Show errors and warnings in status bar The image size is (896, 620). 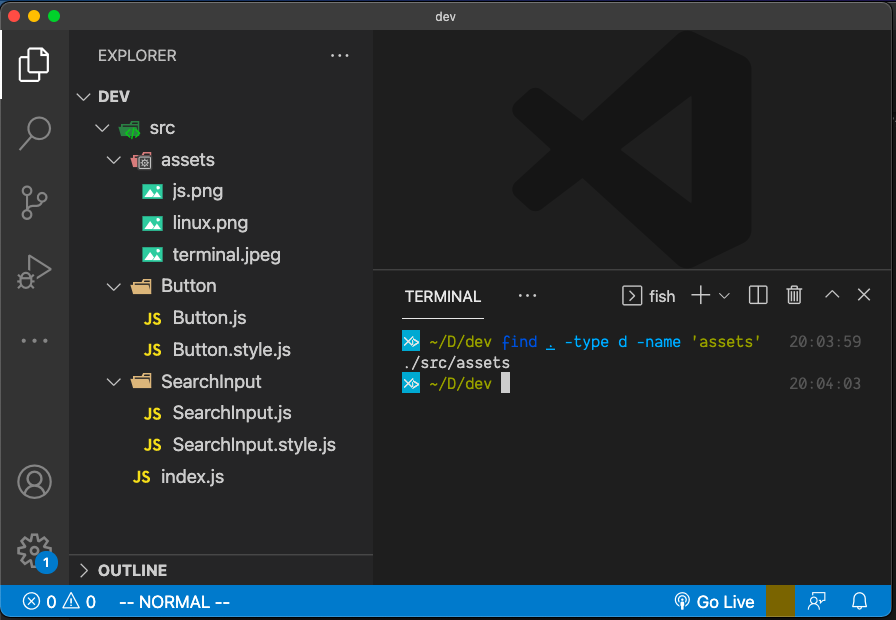59,602
